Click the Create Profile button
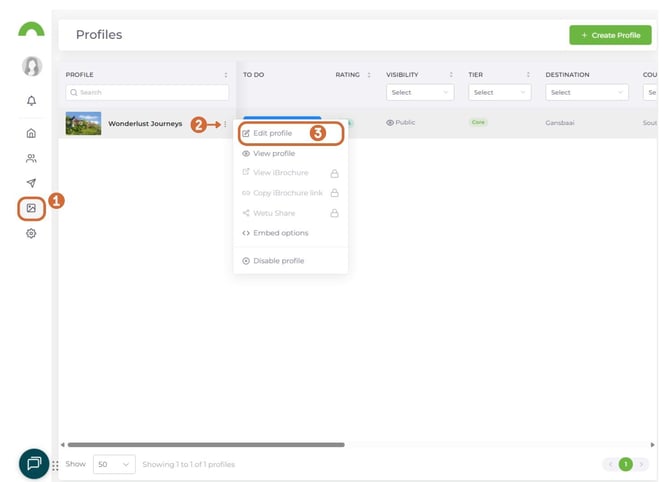 pos(610,35)
